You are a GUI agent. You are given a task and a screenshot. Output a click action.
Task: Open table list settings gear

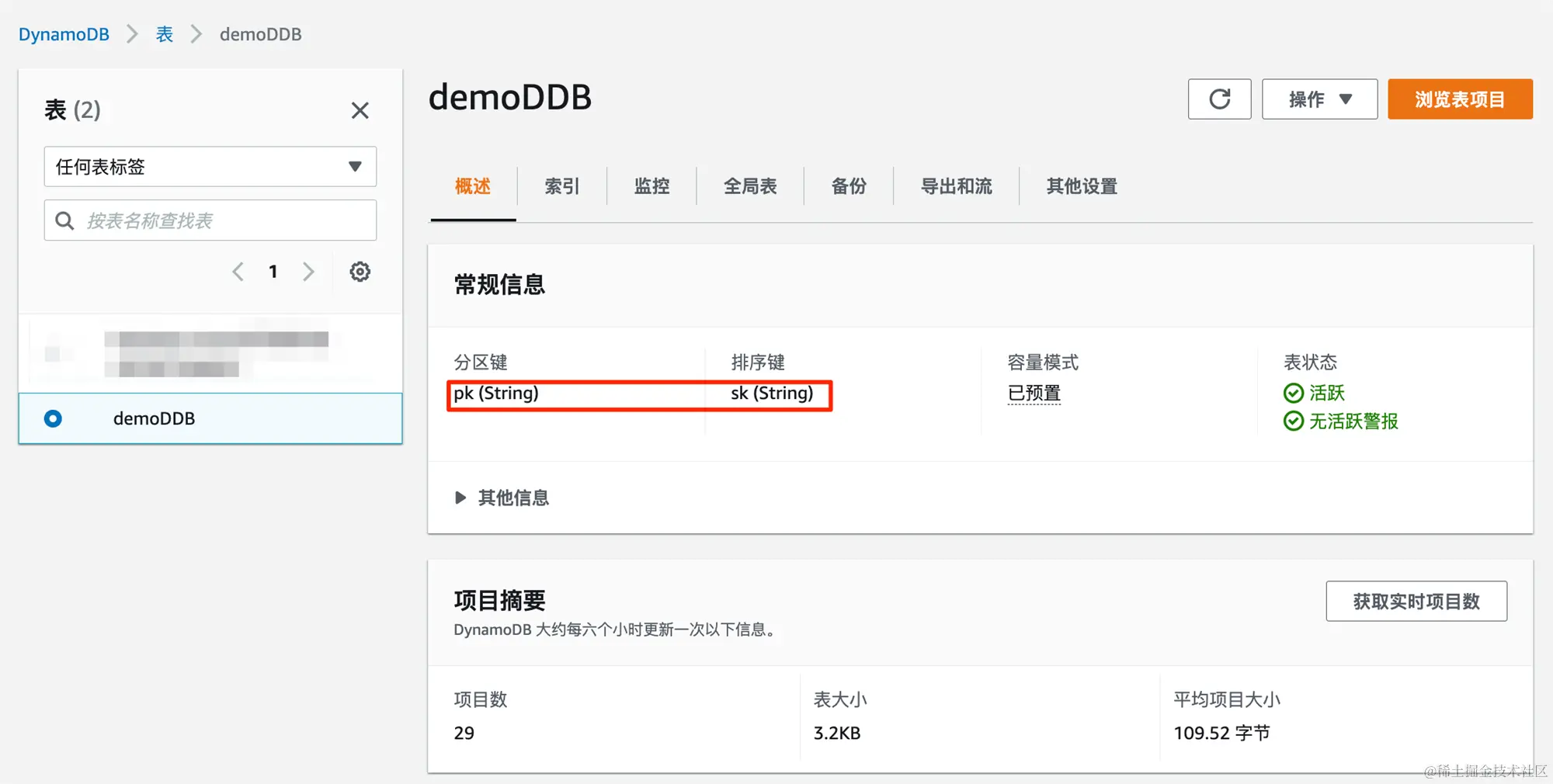(360, 272)
